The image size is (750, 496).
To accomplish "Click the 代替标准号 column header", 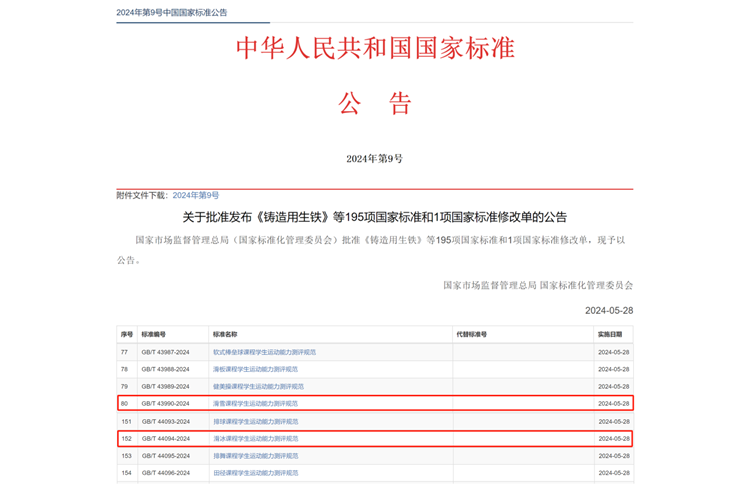I will point(471,334).
